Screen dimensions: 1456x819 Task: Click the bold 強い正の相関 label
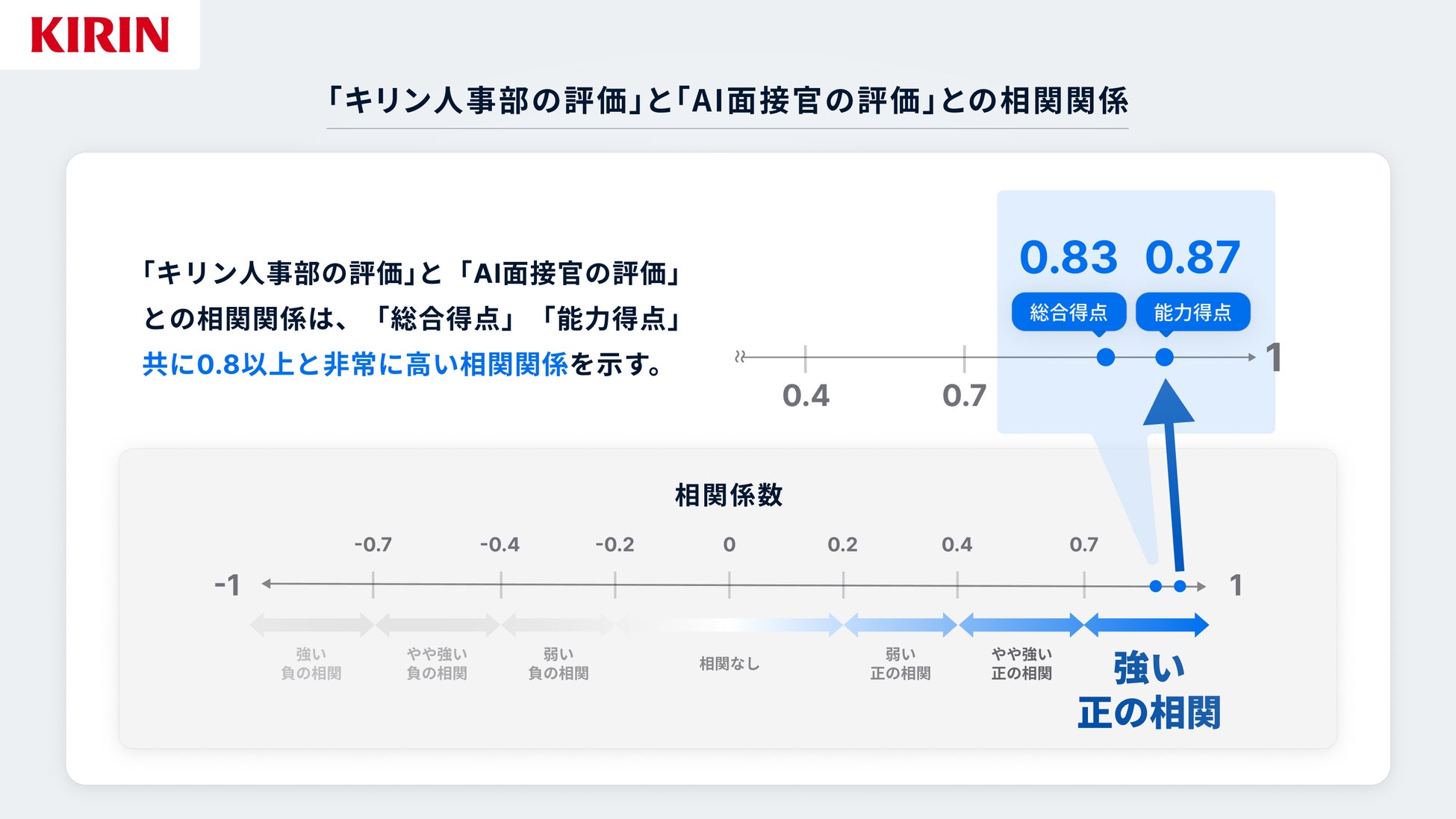point(1149,691)
